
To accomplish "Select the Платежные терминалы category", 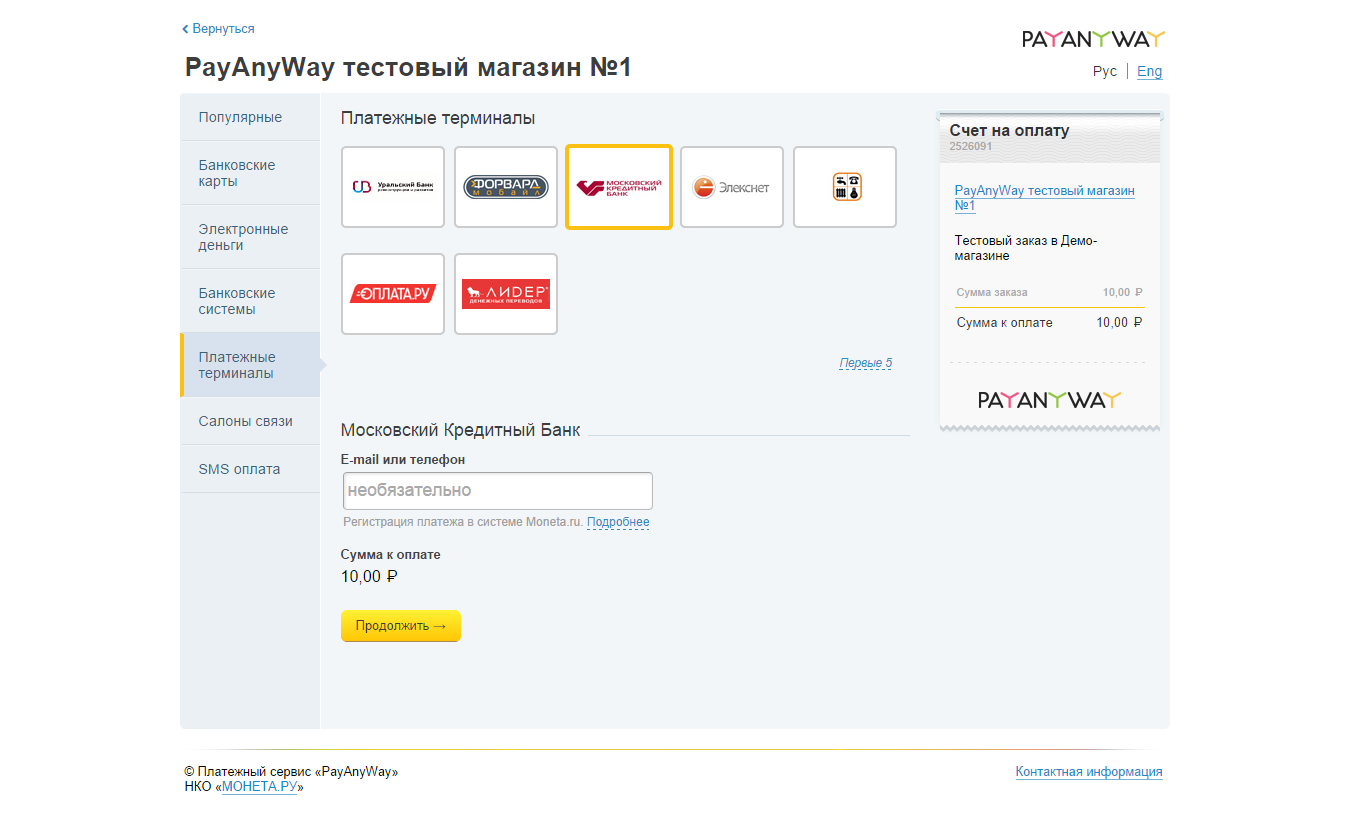I will [250, 365].
